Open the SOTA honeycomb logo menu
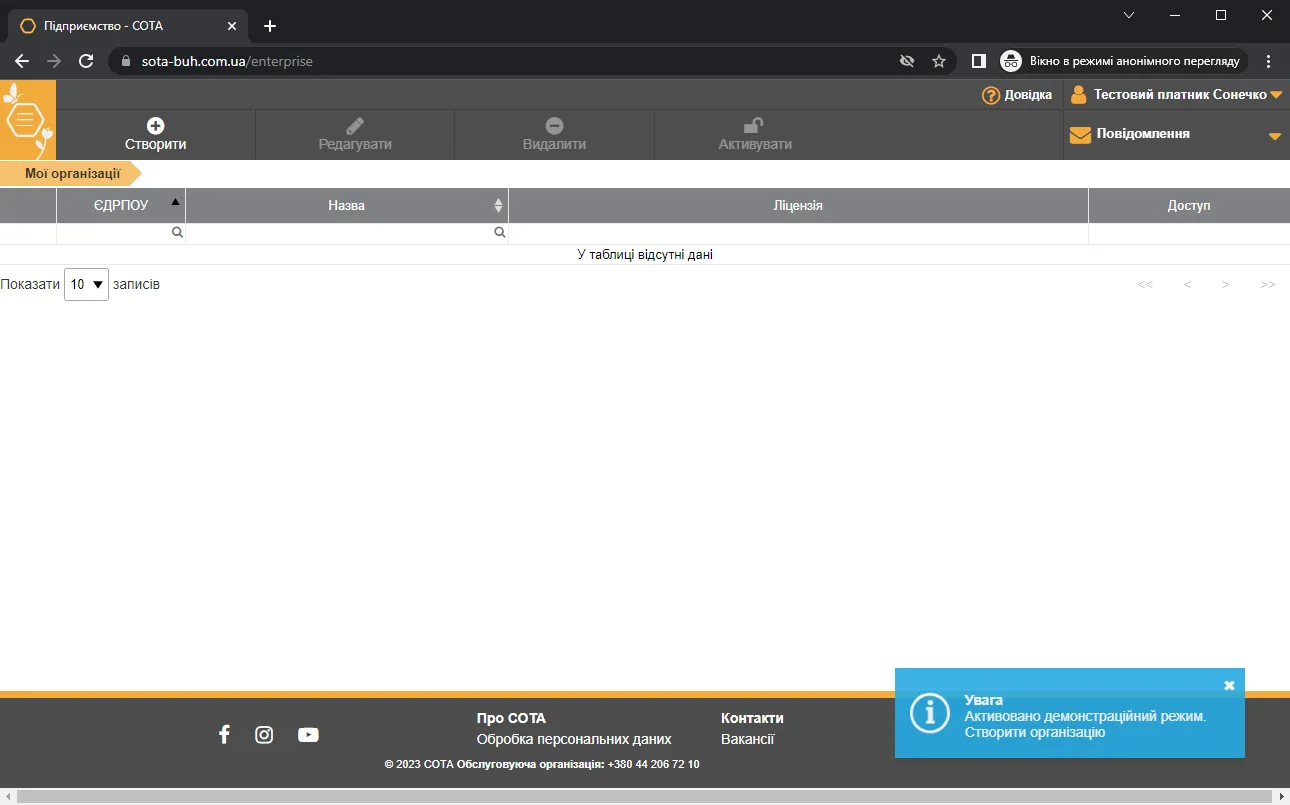1290x805 pixels. pos(28,120)
